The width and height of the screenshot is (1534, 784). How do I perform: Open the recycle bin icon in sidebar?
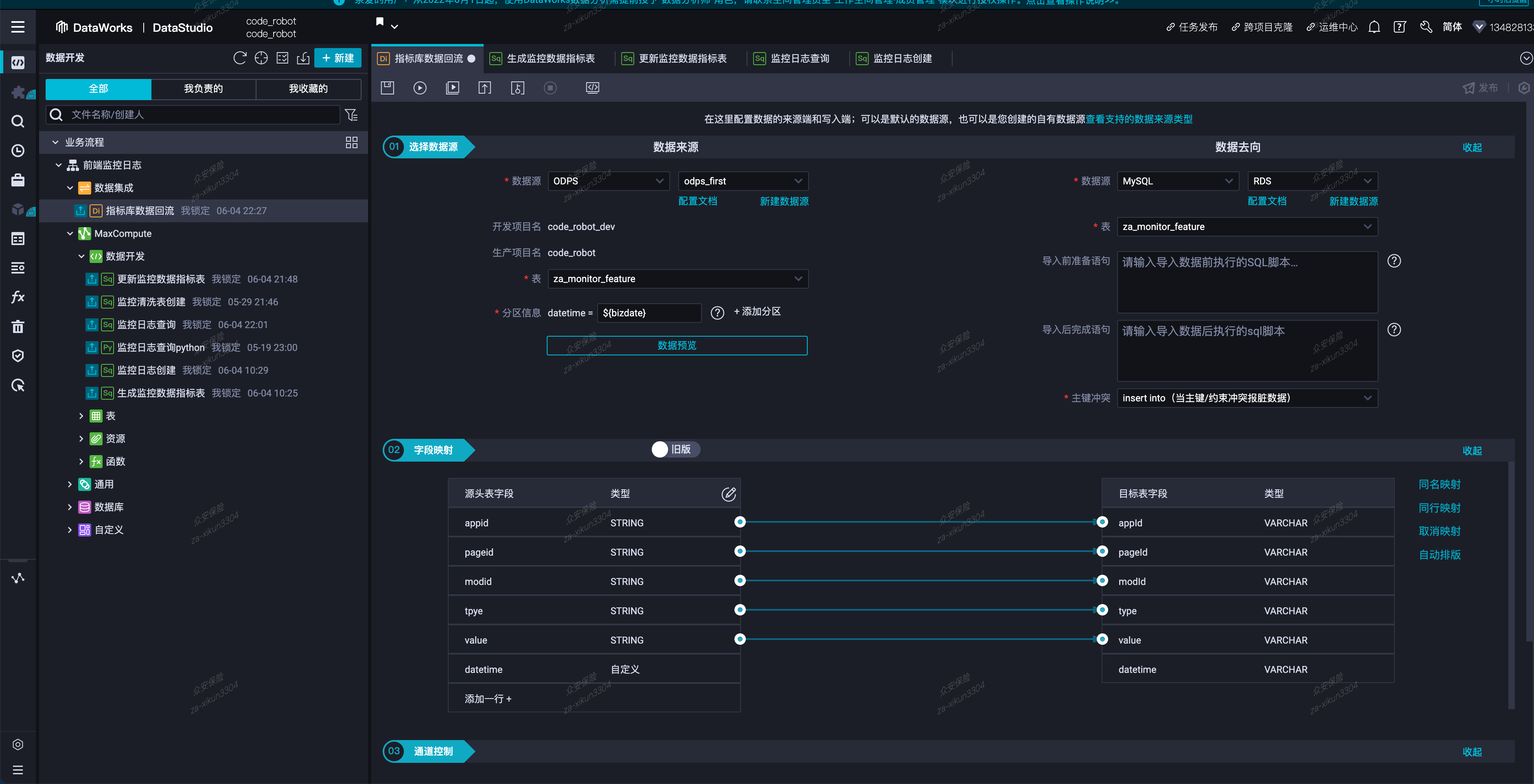[18, 326]
